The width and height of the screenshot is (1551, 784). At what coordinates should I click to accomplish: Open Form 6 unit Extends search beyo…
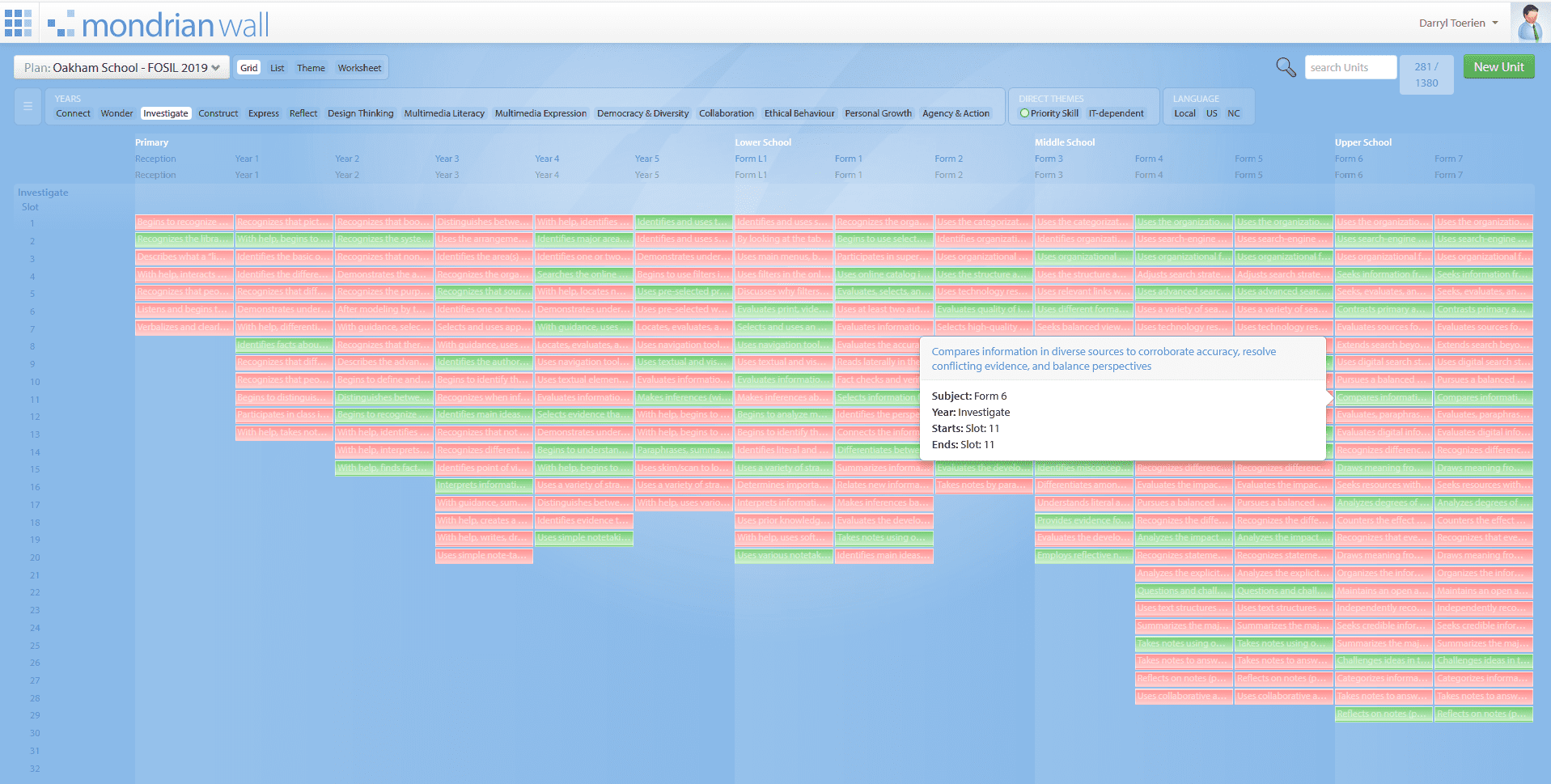1384,345
